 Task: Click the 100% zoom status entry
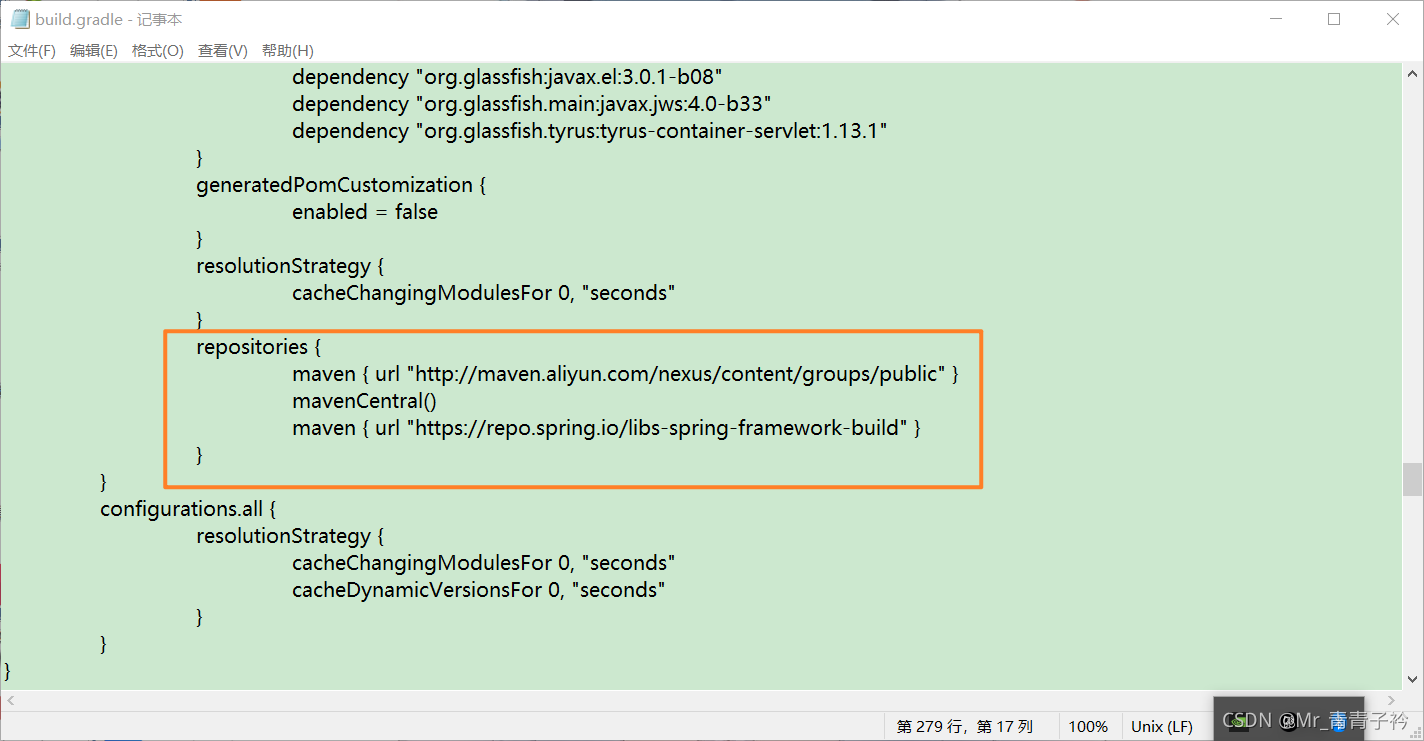pyautogui.click(x=1088, y=726)
